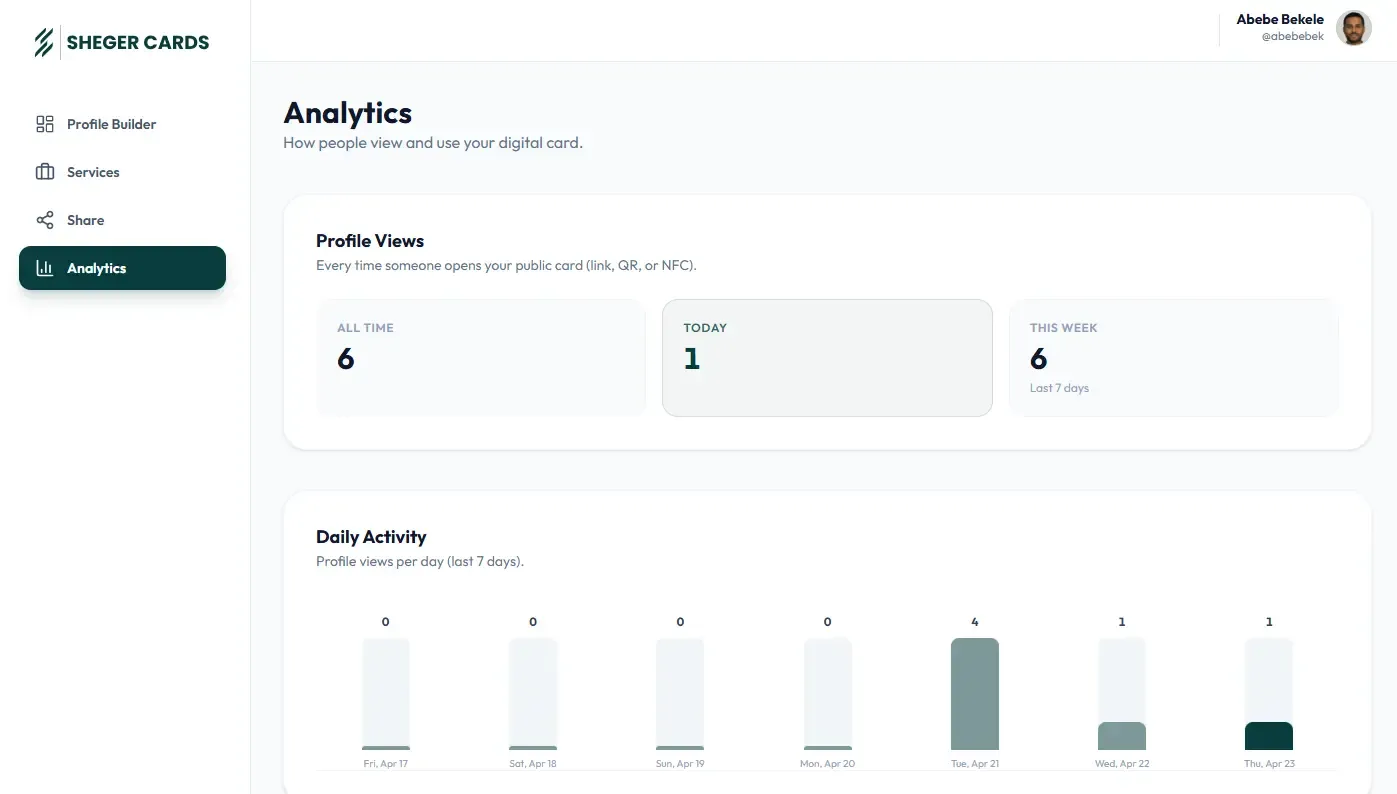Select the Analytics sidebar item

pyautogui.click(x=122, y=268)
